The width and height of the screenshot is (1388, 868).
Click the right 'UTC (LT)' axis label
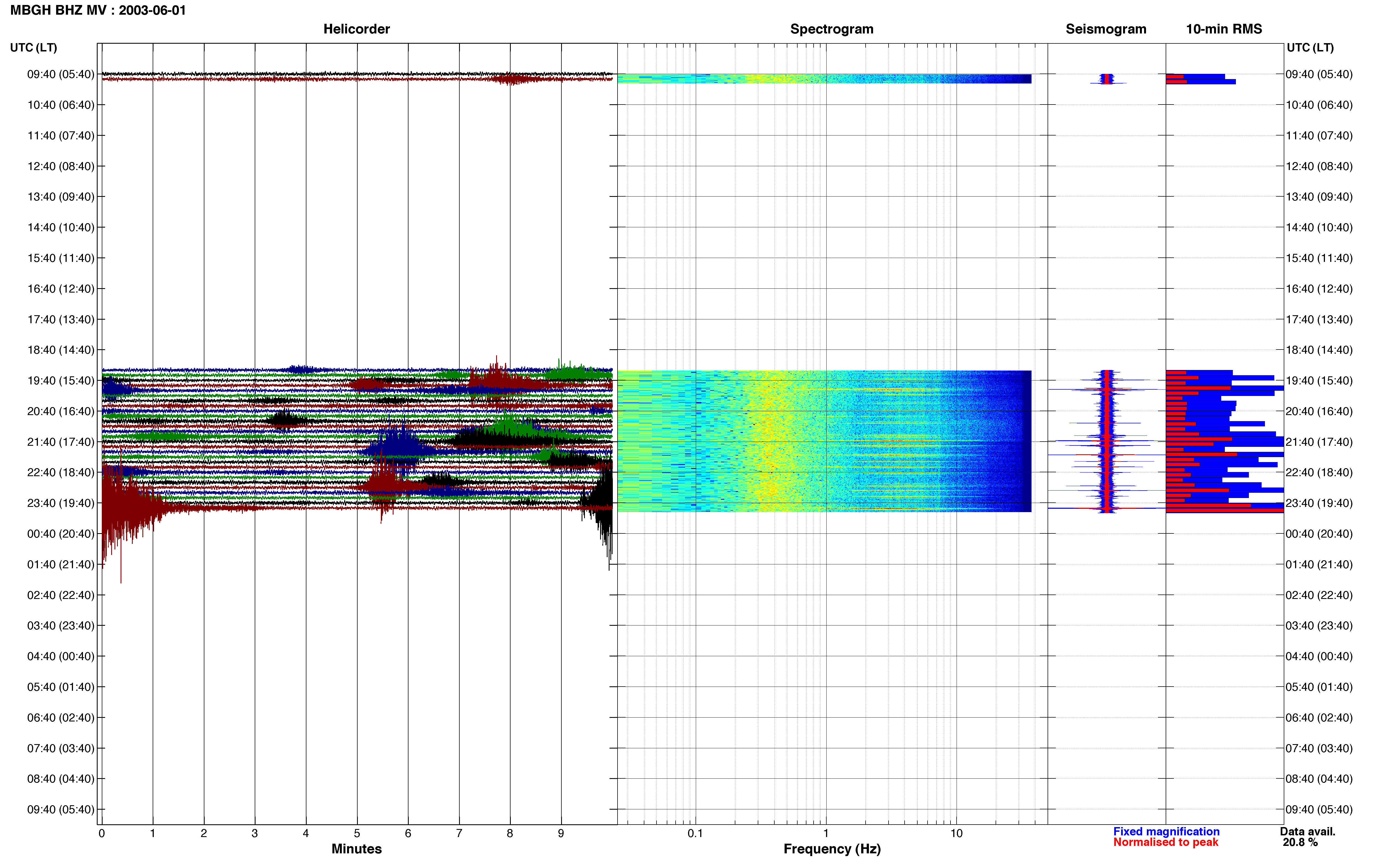[1310, 47]
